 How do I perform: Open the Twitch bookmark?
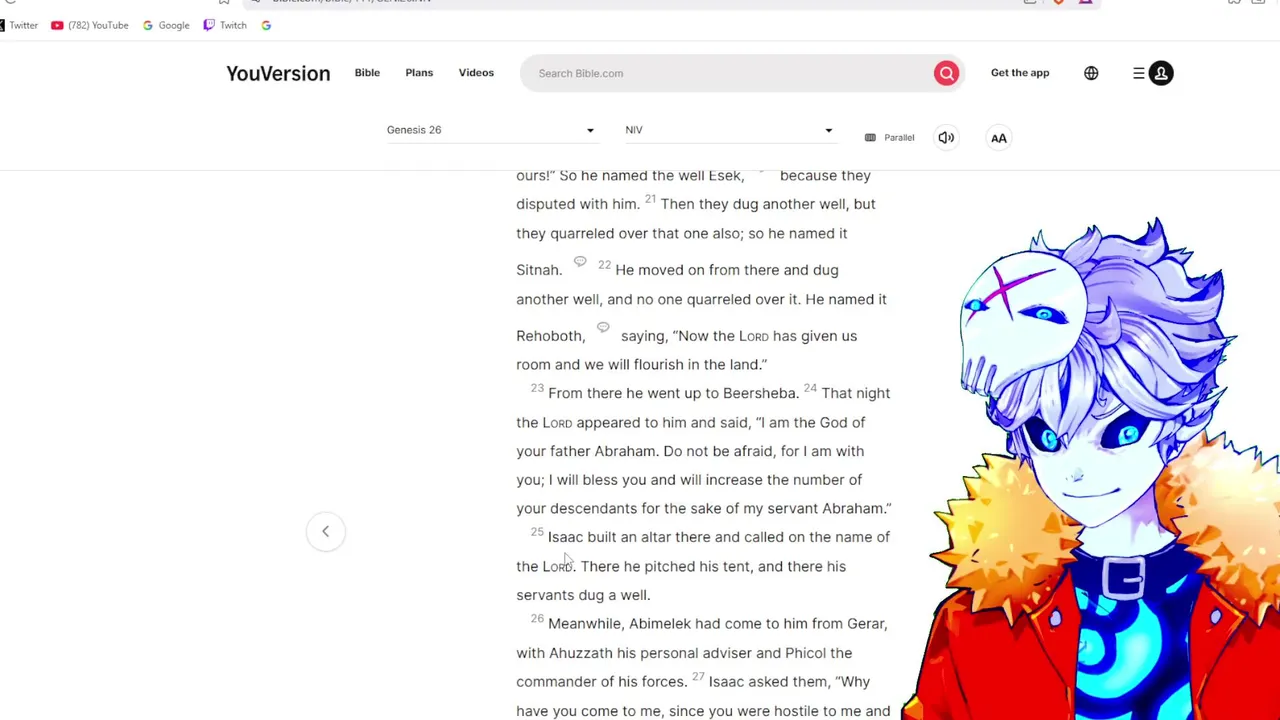[225, 25]
